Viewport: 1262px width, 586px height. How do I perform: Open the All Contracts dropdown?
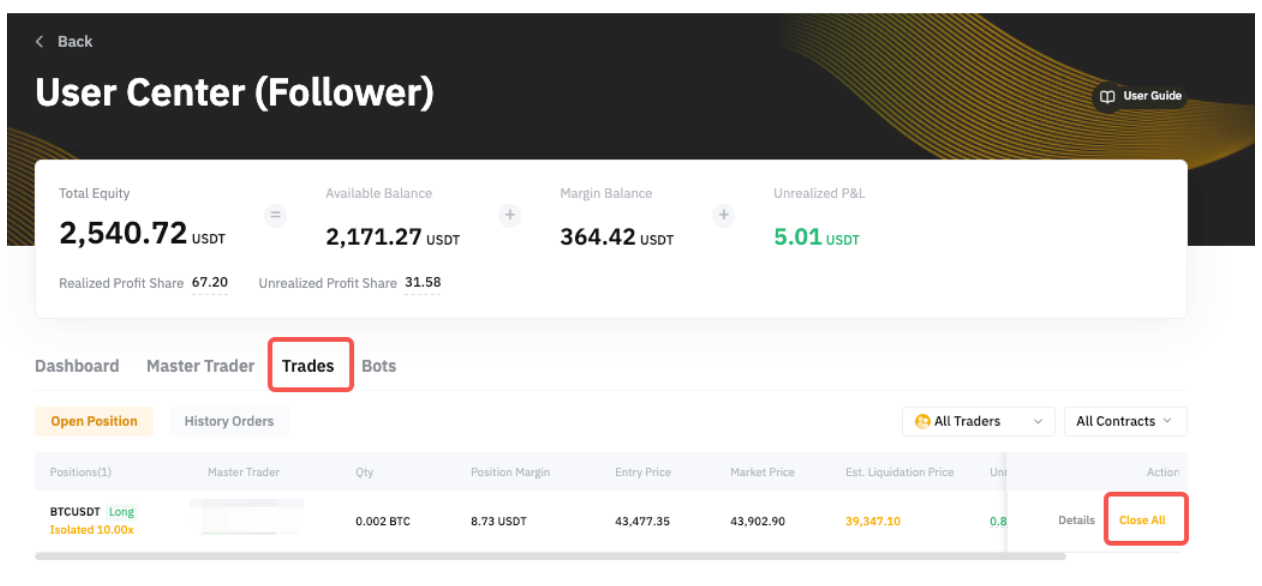coord(1124,421)
